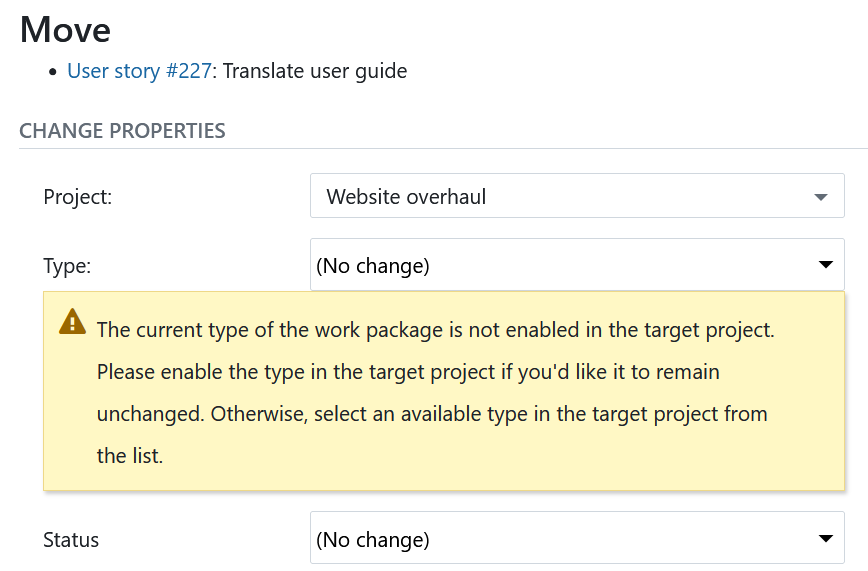
Task: Click warning line starting 'The current type'
Action: click(435, 329)
